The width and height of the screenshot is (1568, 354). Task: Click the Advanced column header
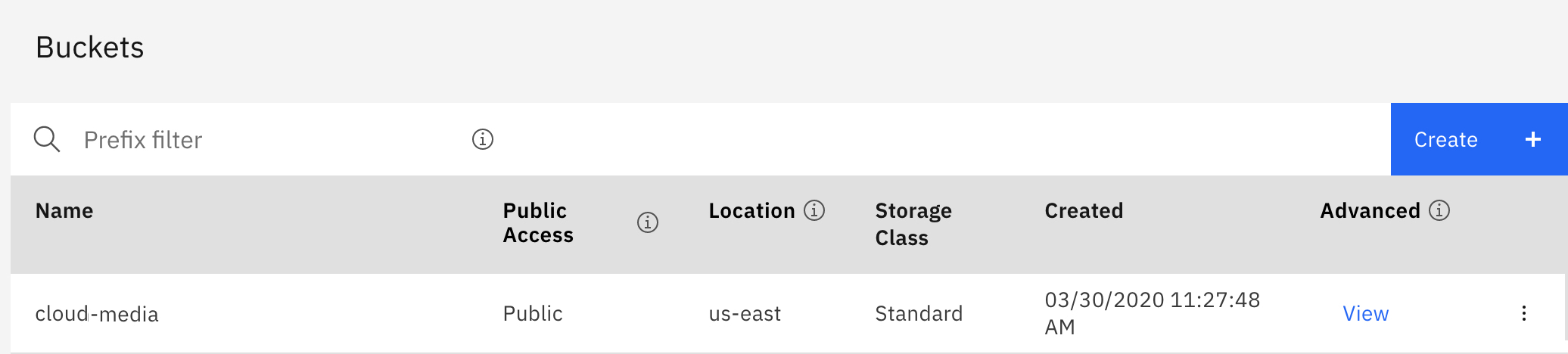click(x=1370, y=210)
